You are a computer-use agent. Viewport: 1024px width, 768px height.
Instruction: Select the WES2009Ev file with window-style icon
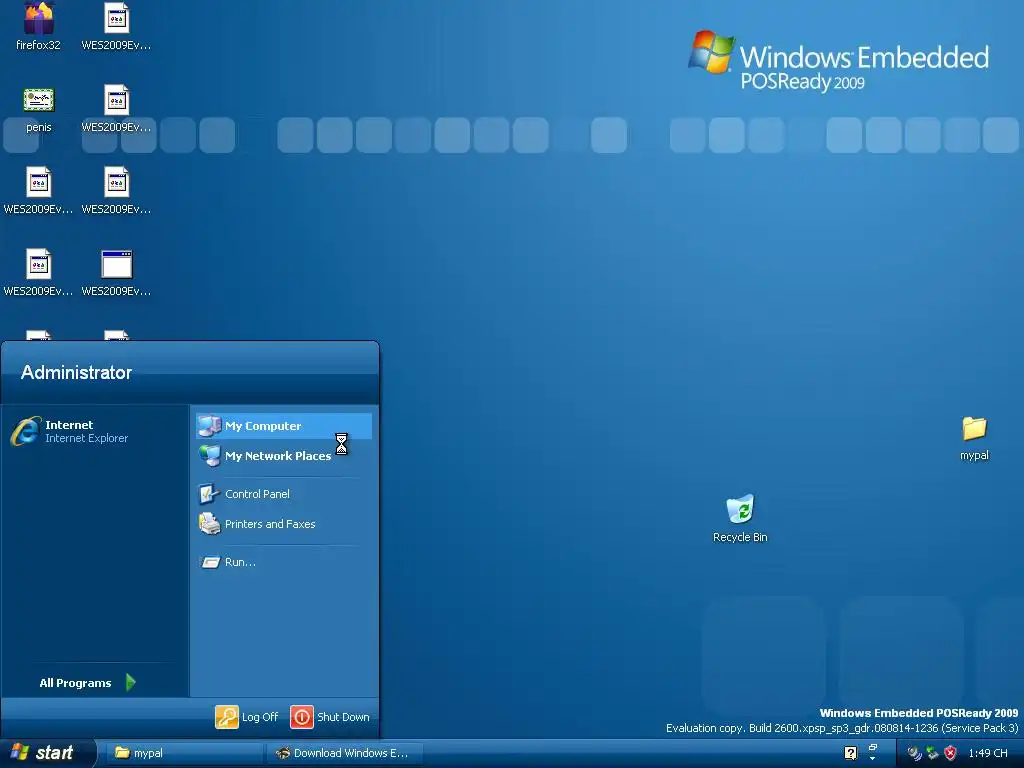116,273
